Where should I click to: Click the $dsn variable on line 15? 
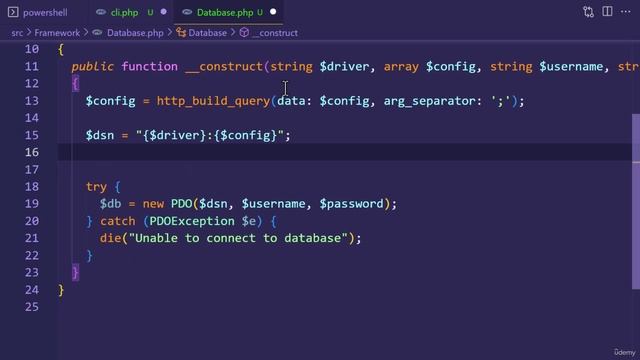(100, 135)
